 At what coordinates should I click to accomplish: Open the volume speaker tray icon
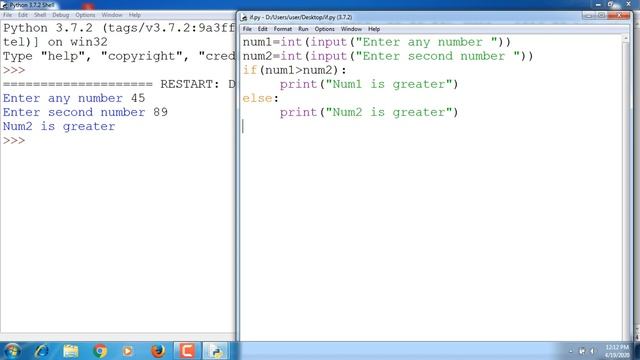(592, 351)
